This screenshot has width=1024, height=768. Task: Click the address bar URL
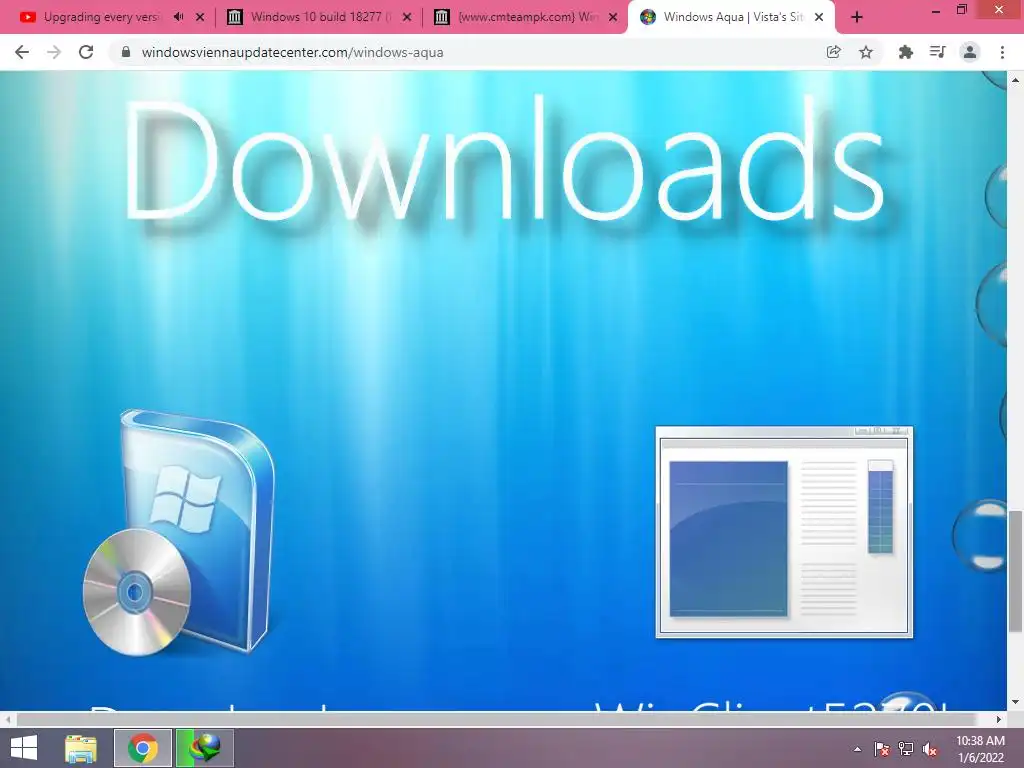pyautogui.click(x=292, y=52)
